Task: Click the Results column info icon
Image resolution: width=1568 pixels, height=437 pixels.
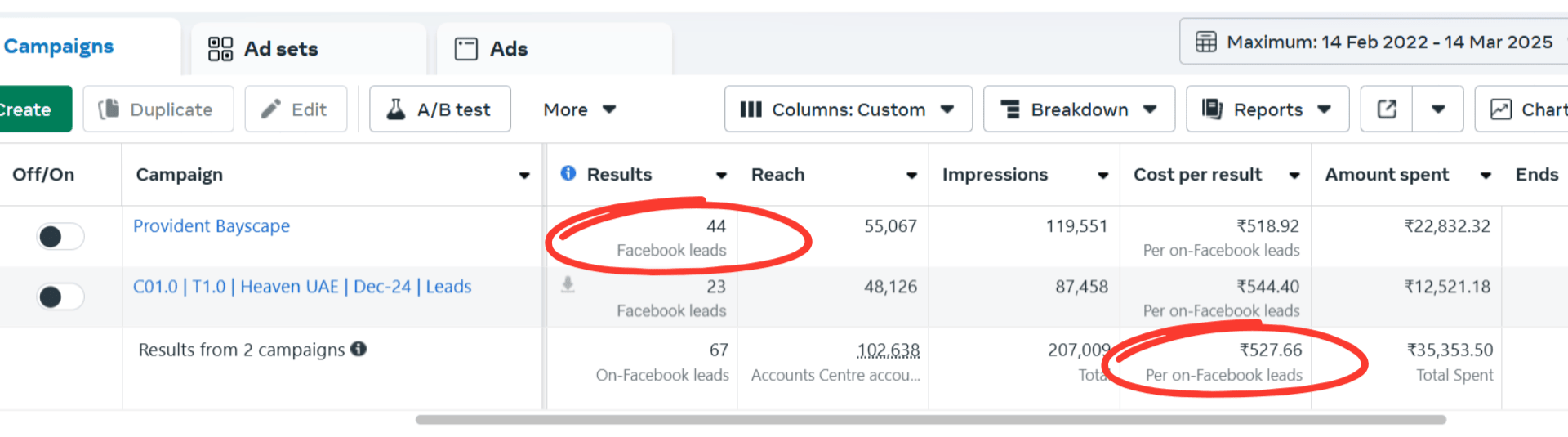Action: [568, 173]
